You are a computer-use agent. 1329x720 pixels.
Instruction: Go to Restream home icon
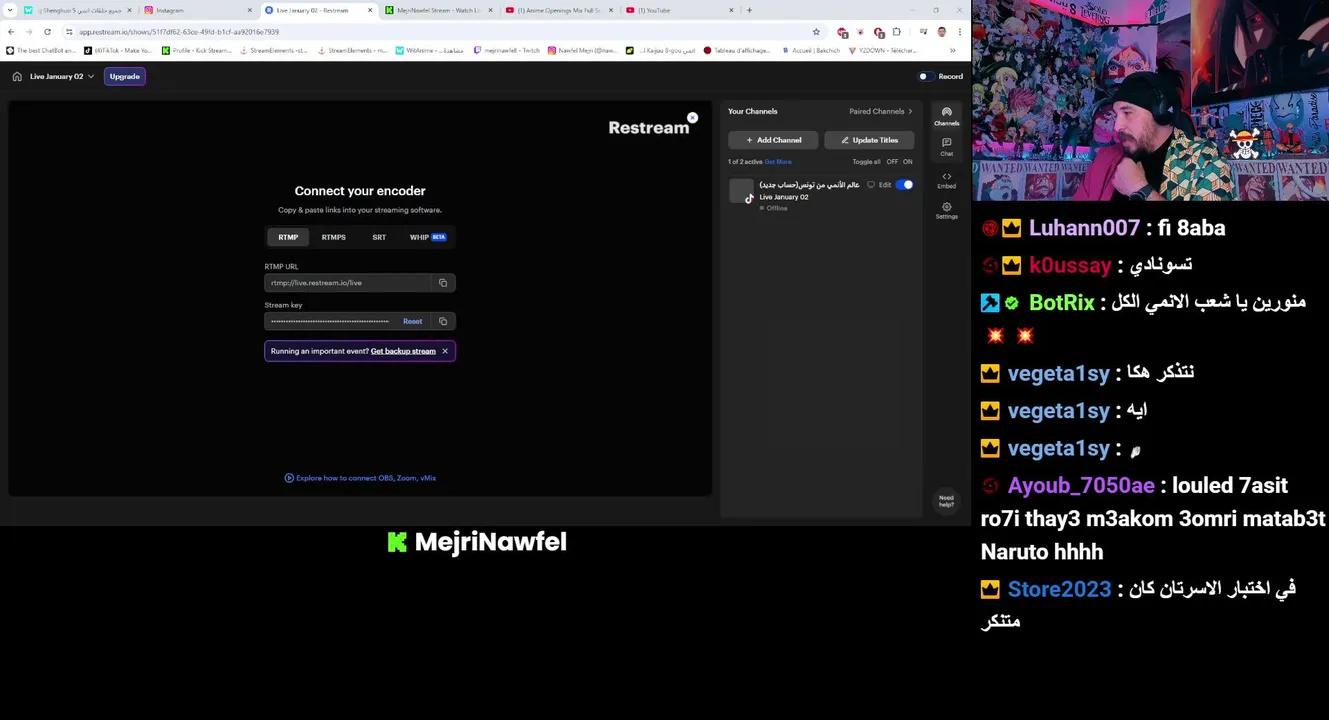17,76
